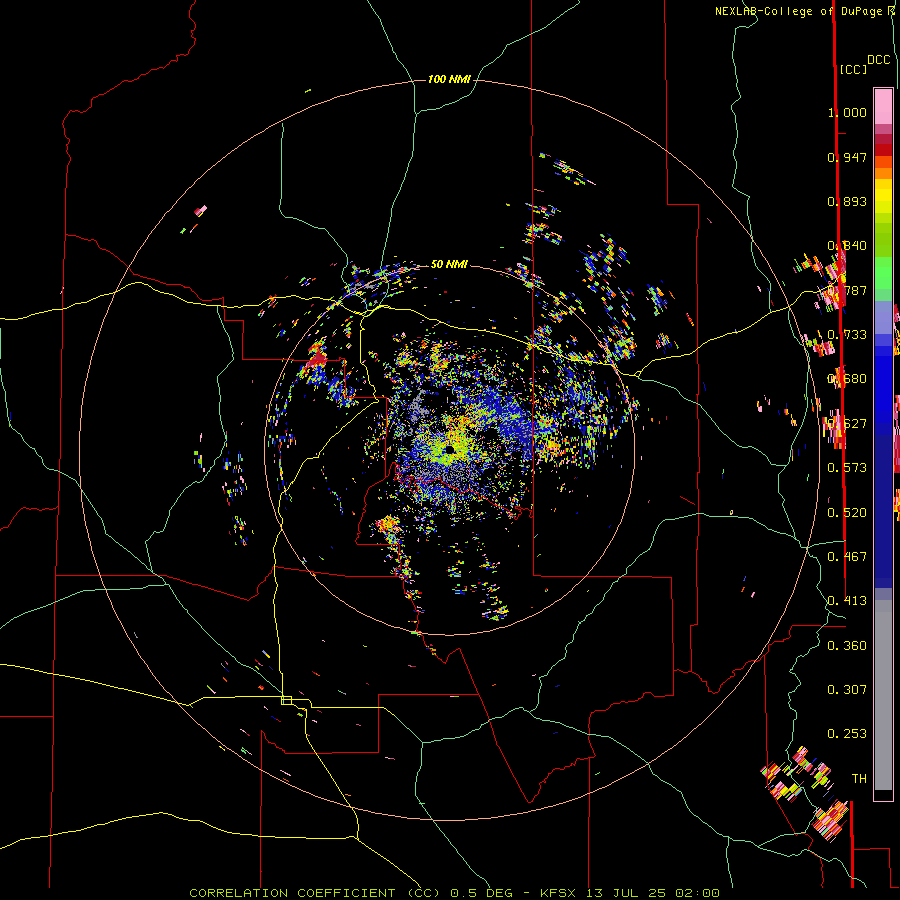Click the 0.307 scale value

(x=847, y=690)
